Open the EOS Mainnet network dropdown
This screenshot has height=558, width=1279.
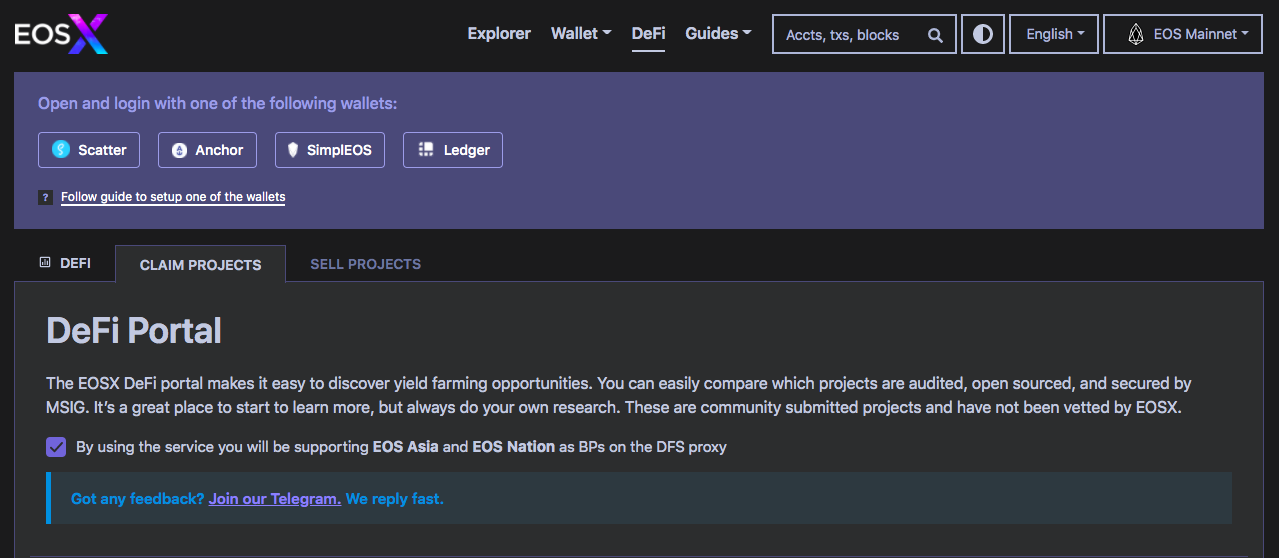1183,34
